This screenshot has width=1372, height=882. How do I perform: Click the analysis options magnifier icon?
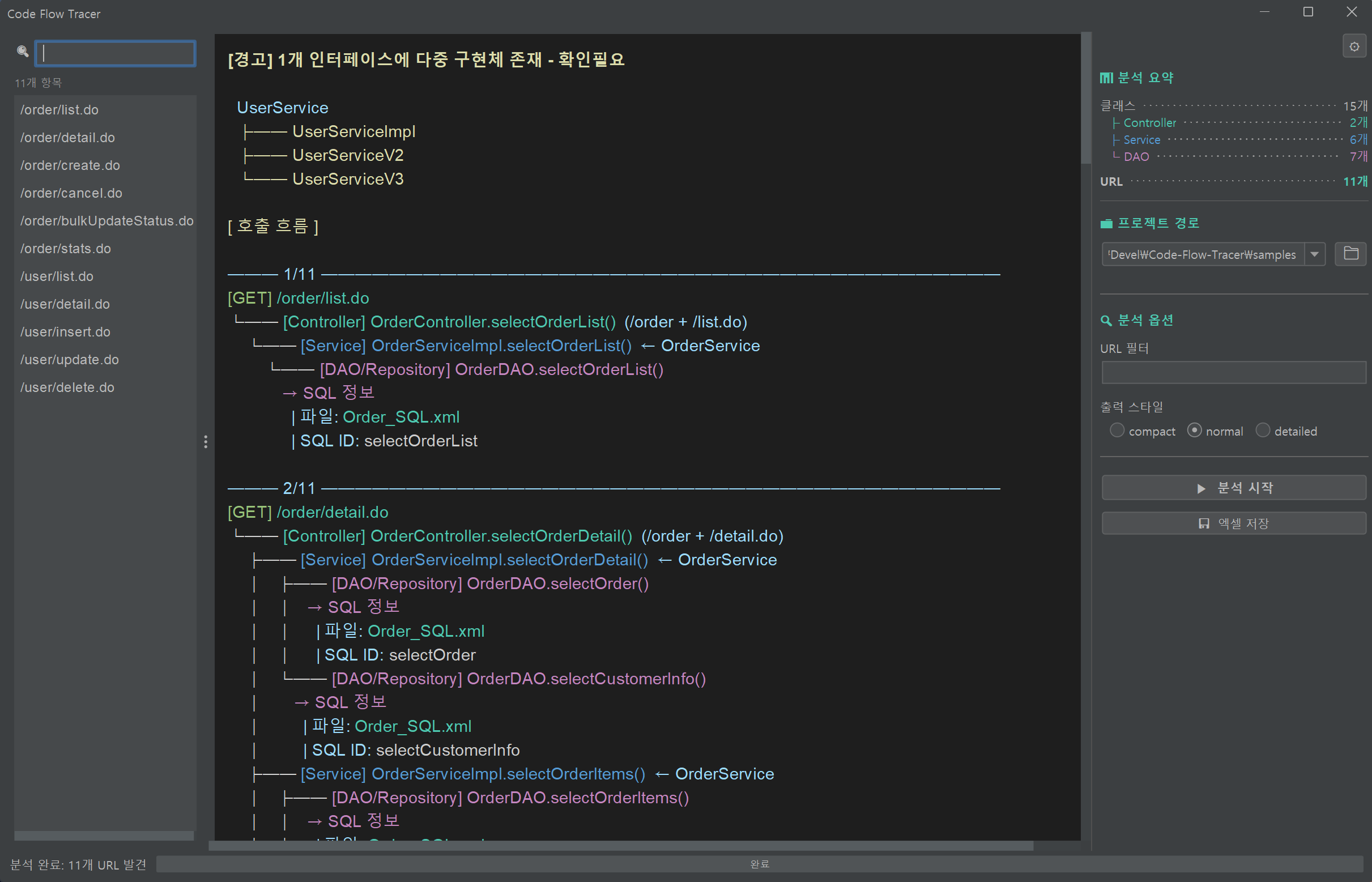(1106, 321)
